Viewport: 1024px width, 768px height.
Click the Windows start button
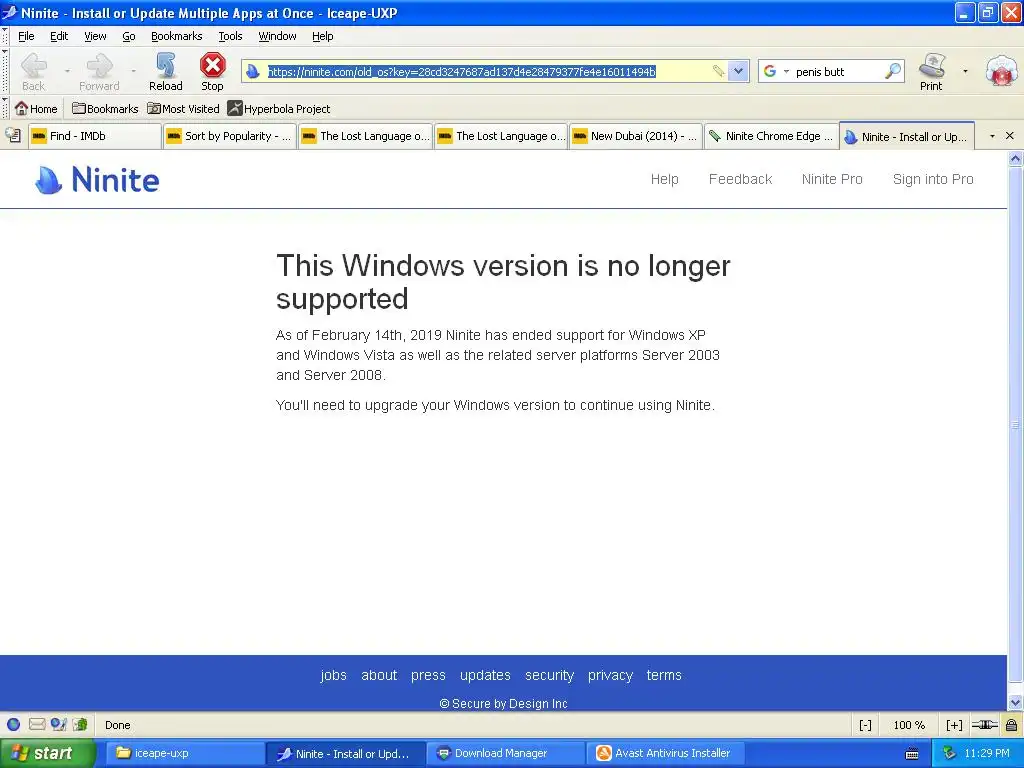point(47,753)
